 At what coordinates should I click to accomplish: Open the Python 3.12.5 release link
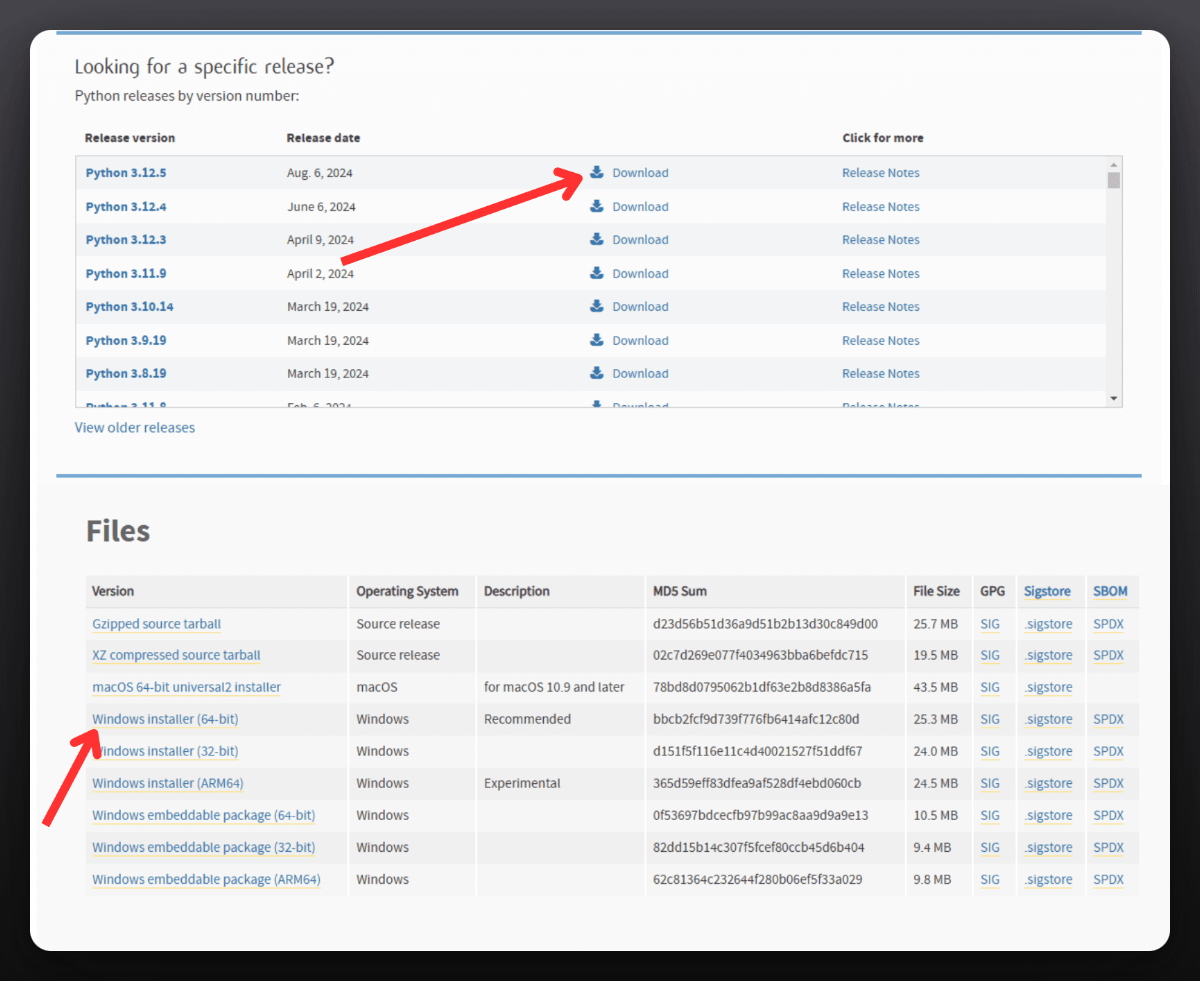pyautogui.click(x=126, y=173)
